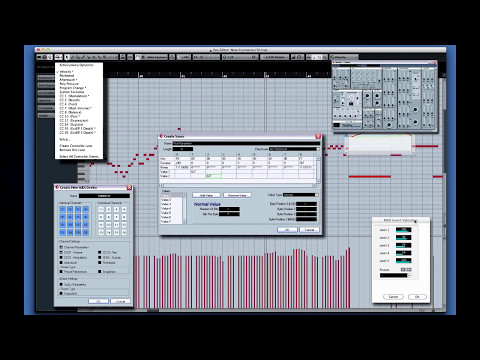The height and width of the screenshot is (360, 480).
Task: Enable the SysEx Parameters checkbox
Action: click(61, 284)
